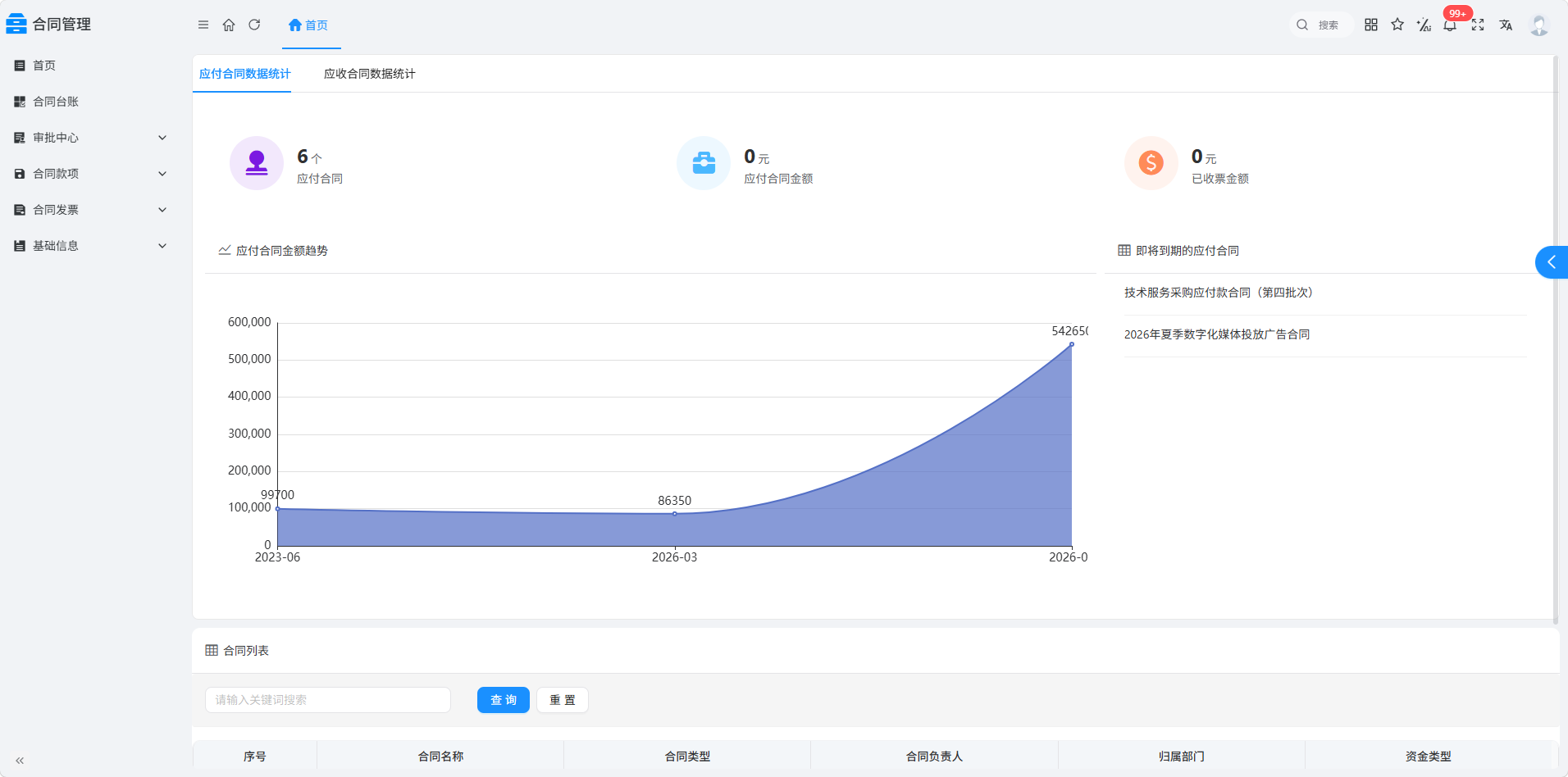
Task: Expand the 审批中心 menu chevron
Action: pos(162,138)
